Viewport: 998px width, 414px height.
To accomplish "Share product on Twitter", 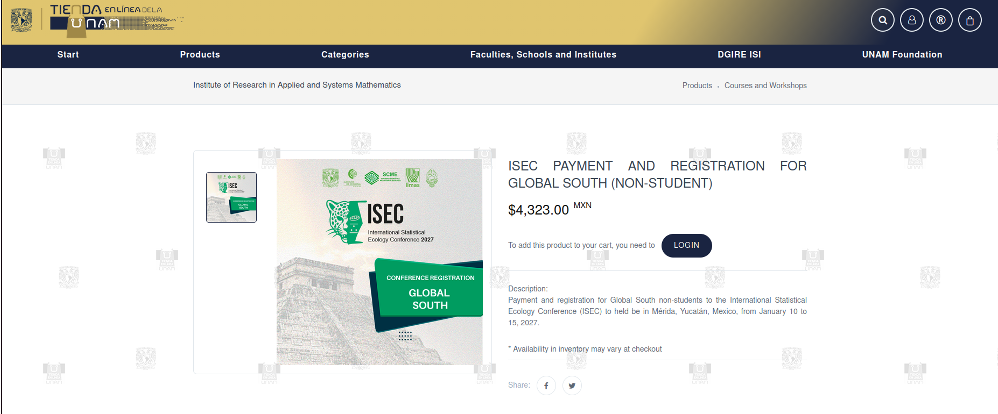I will click(572, 385).
